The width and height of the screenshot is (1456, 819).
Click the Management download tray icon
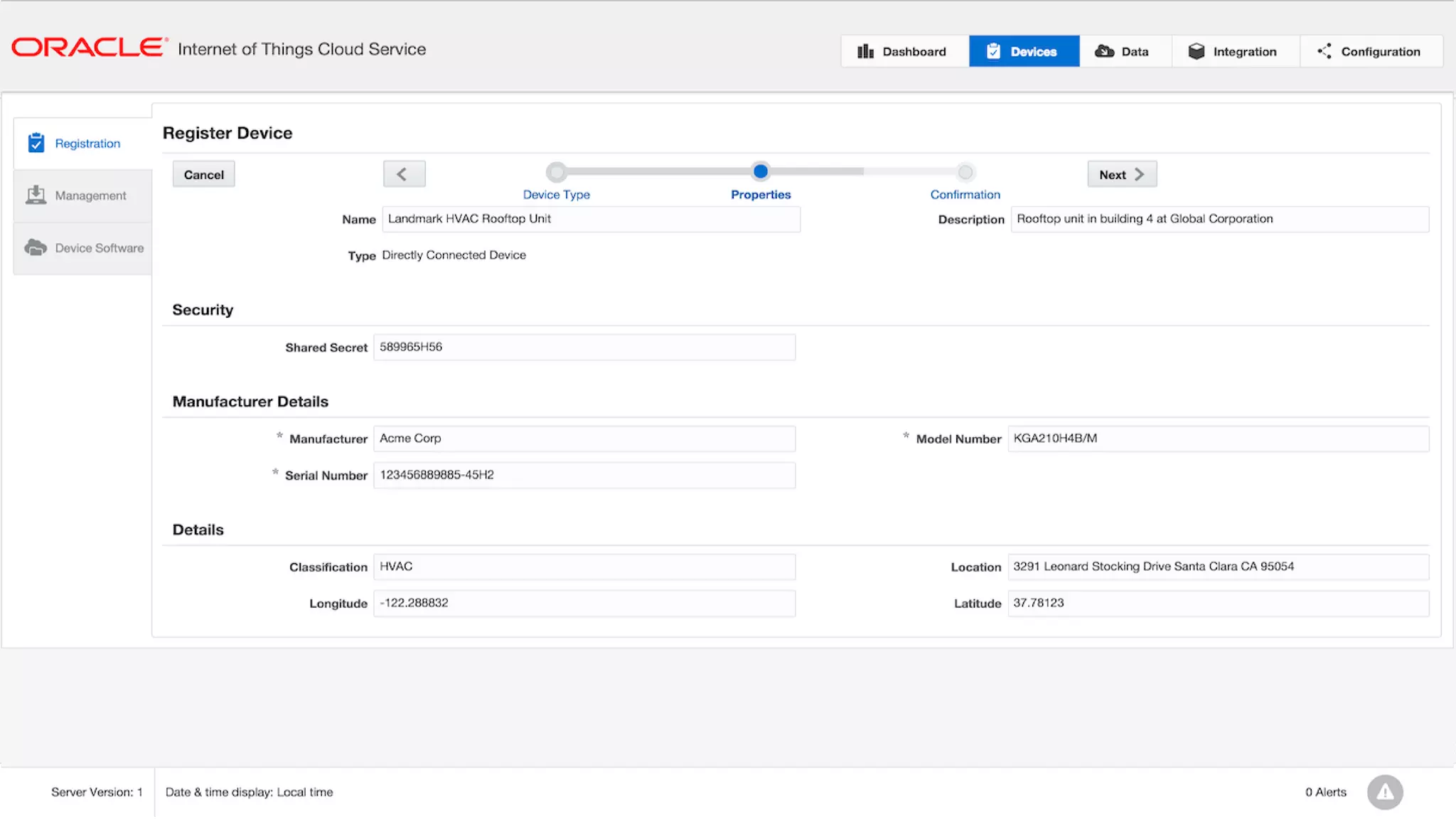(36, 195)
